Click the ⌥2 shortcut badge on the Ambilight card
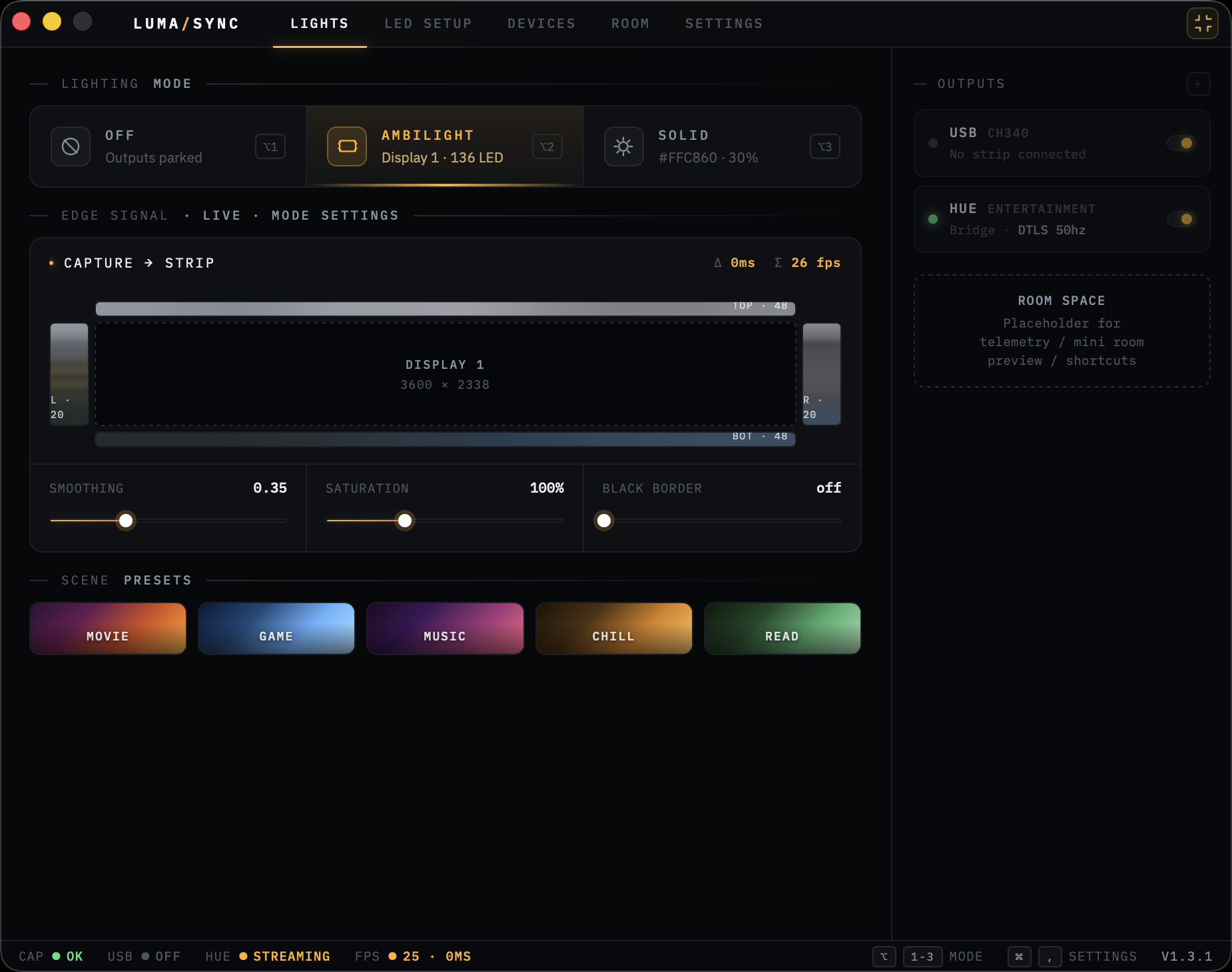Screen dimensions: 1232x972 click(547, 146)
